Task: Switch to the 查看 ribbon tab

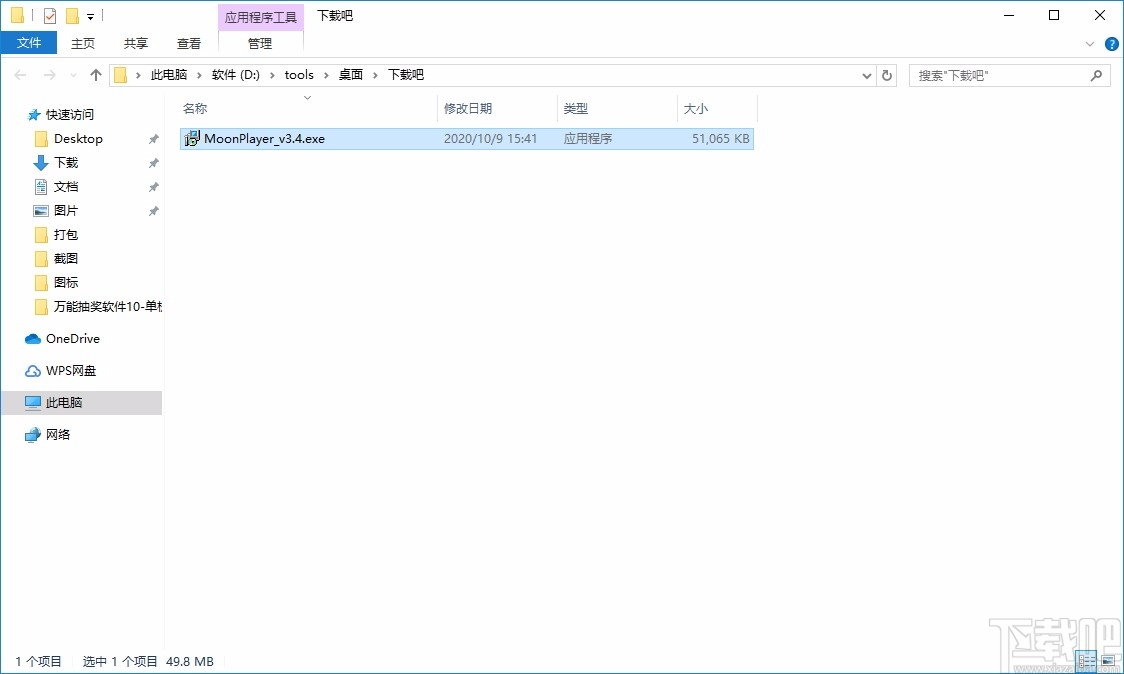Action: [189, 43]
